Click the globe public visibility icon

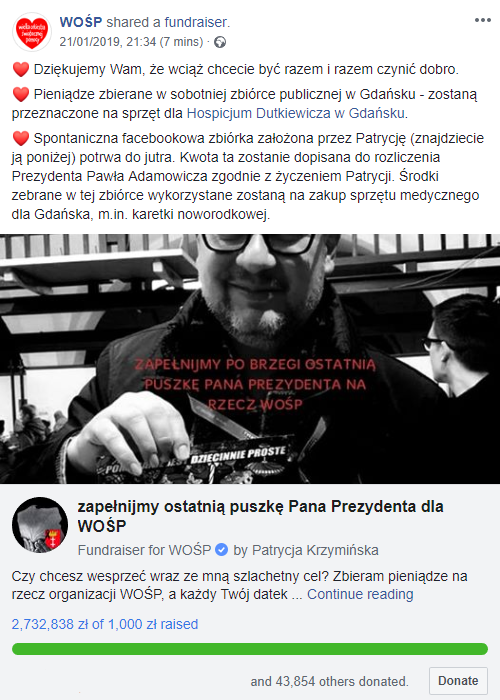click(x=220, y=42)
